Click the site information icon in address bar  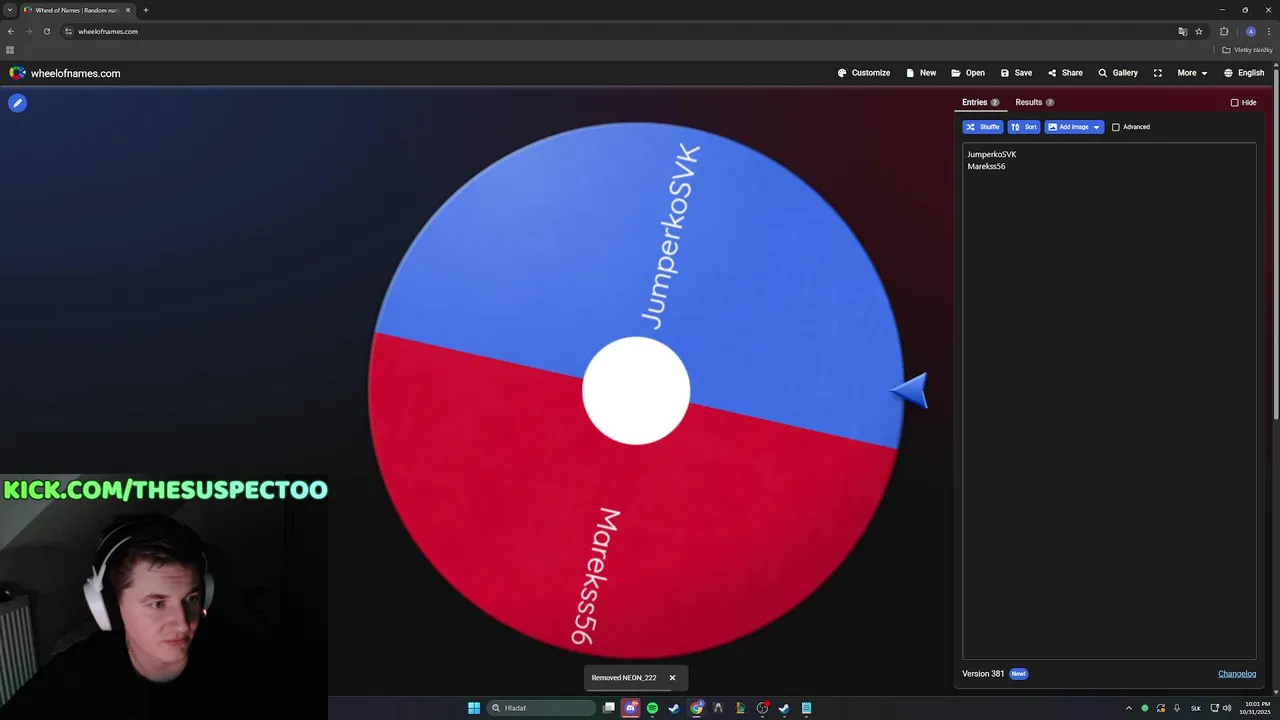(69, 31)
